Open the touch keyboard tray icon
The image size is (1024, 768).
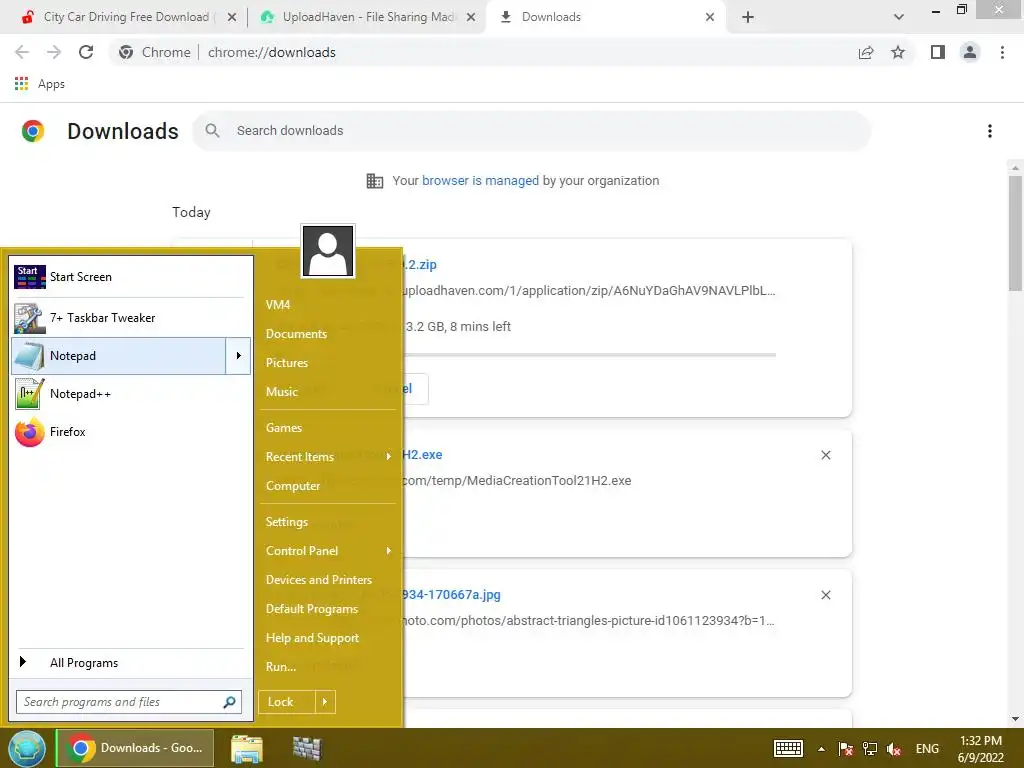(x=788, y=748)
